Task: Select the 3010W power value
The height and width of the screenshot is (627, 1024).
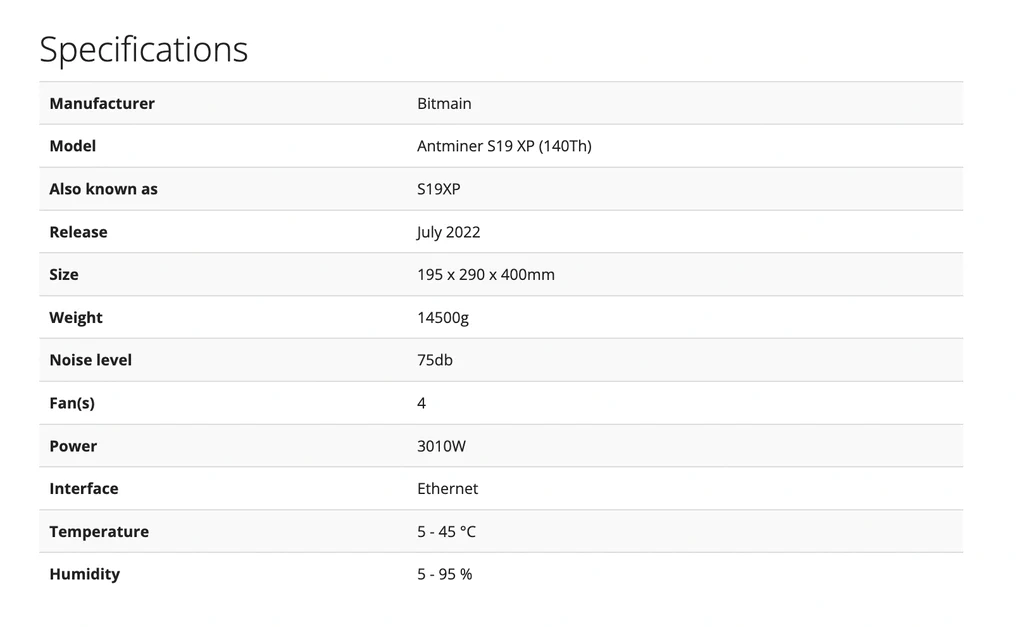Action: coord(441,446)
